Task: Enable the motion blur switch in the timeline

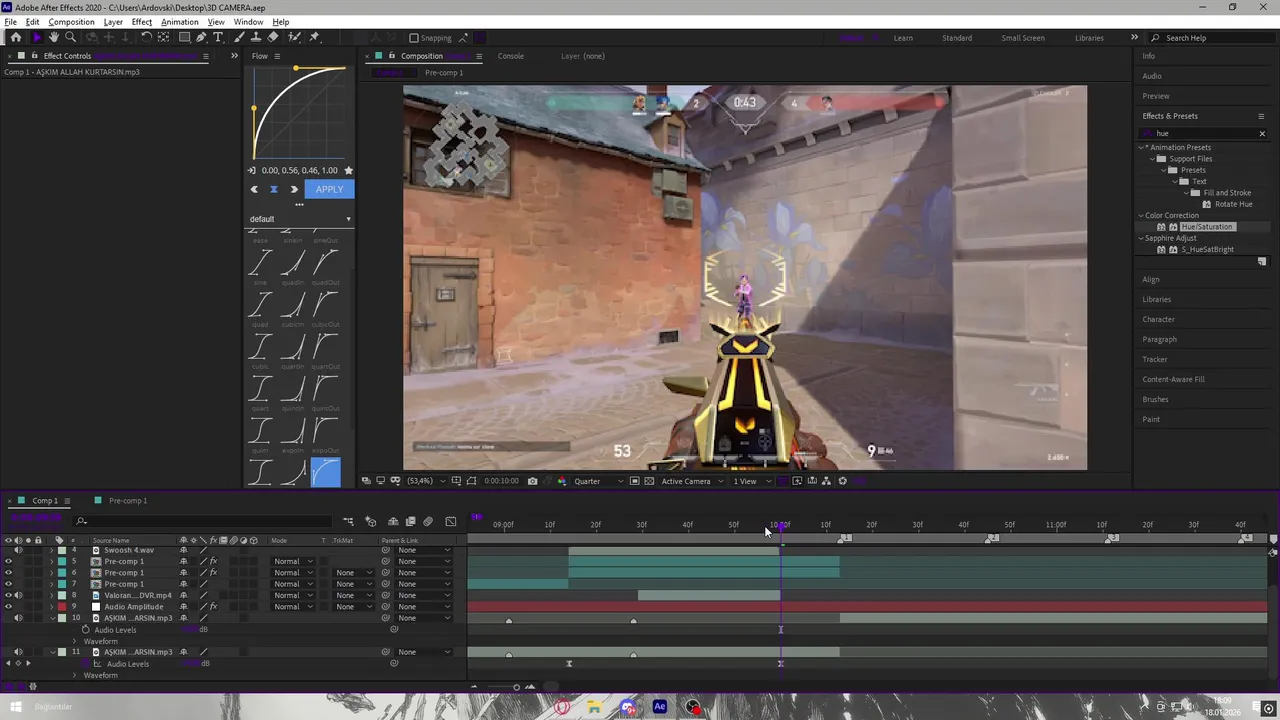Action: point(428,521)
